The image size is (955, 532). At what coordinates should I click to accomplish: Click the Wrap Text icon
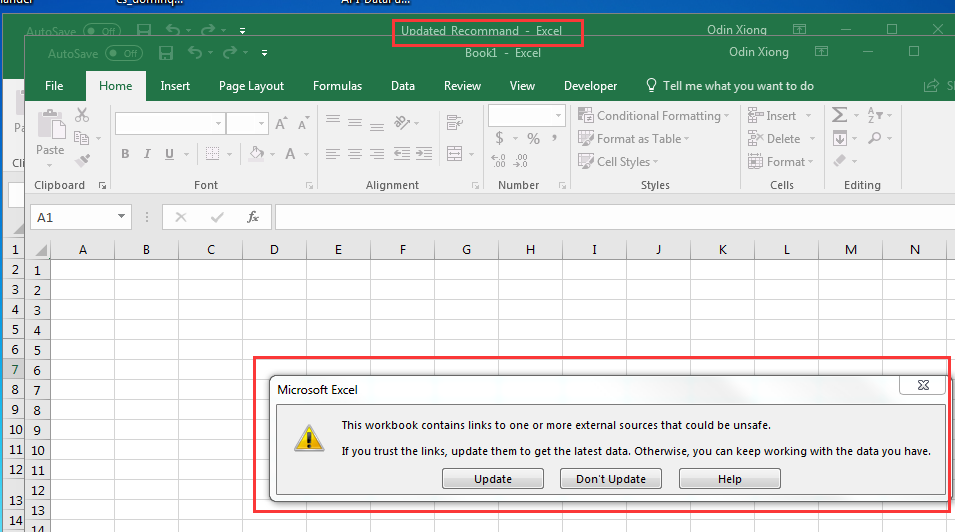click(x=454, y=122)
